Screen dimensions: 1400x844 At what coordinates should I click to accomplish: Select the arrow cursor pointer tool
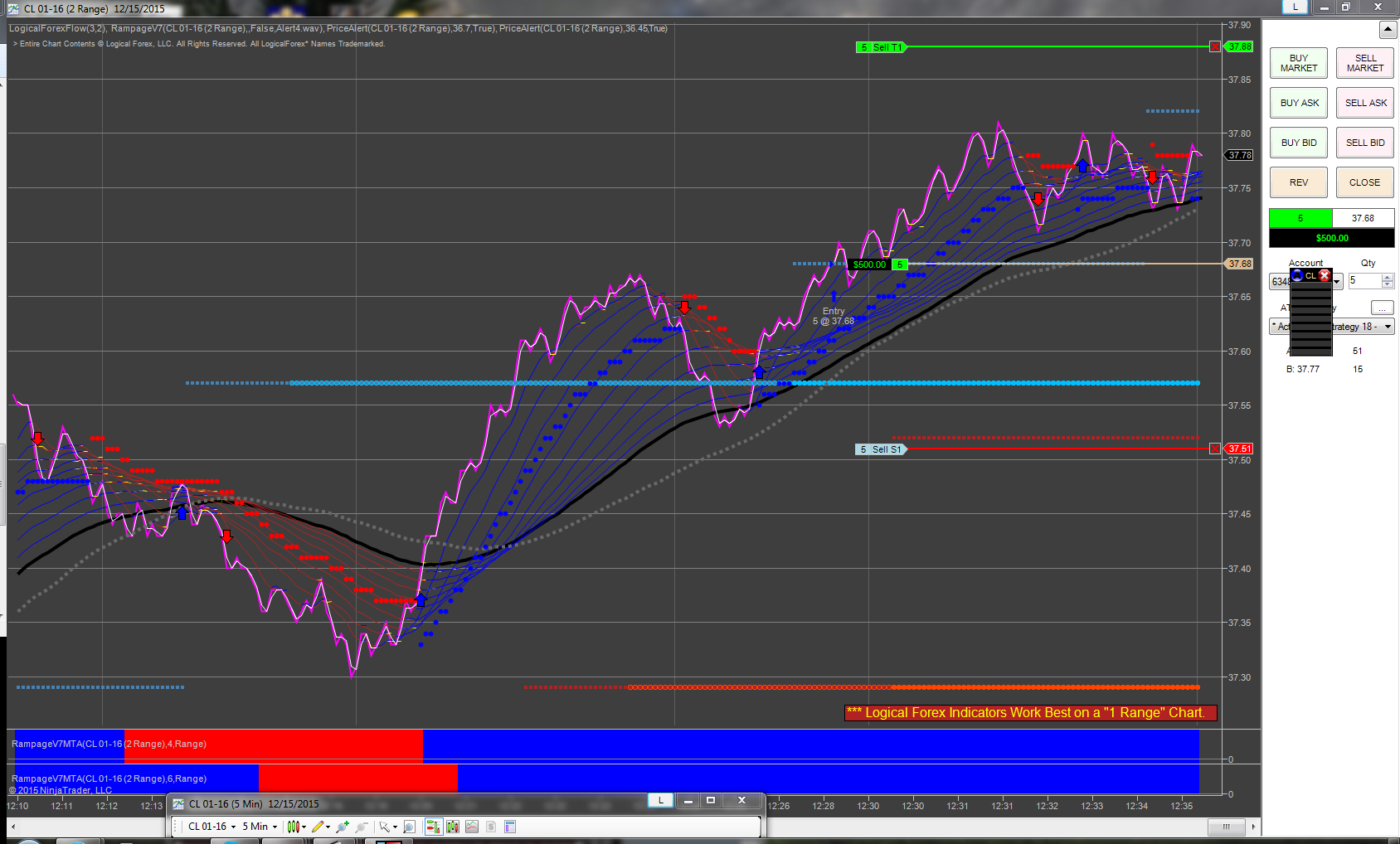(384, 827)
